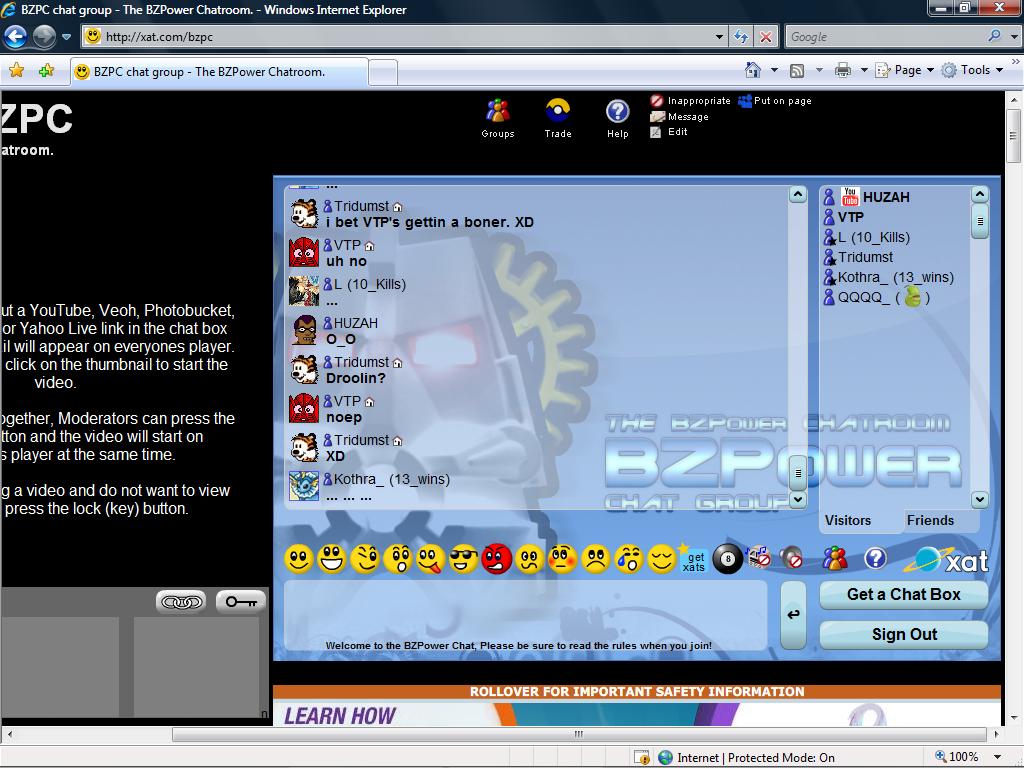The image size is (1024, 768).
Task: Open the Page menu
Action: (905, 70)
